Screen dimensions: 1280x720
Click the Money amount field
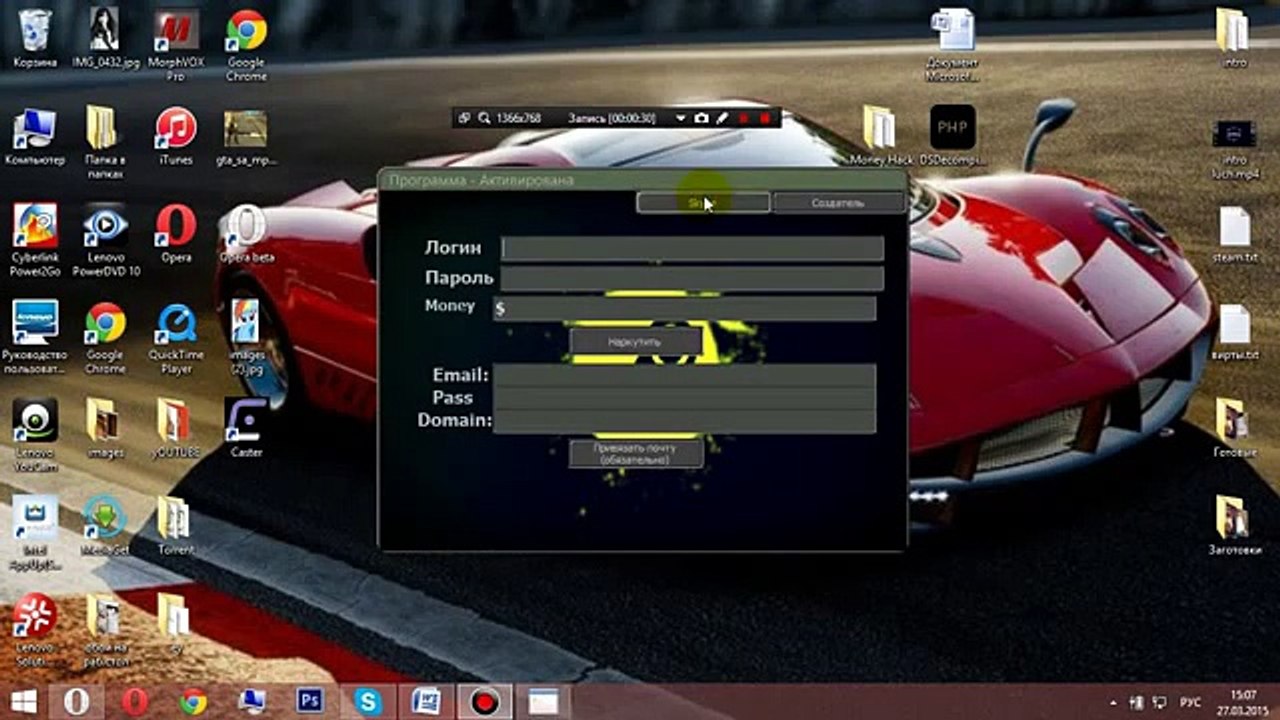685,308
